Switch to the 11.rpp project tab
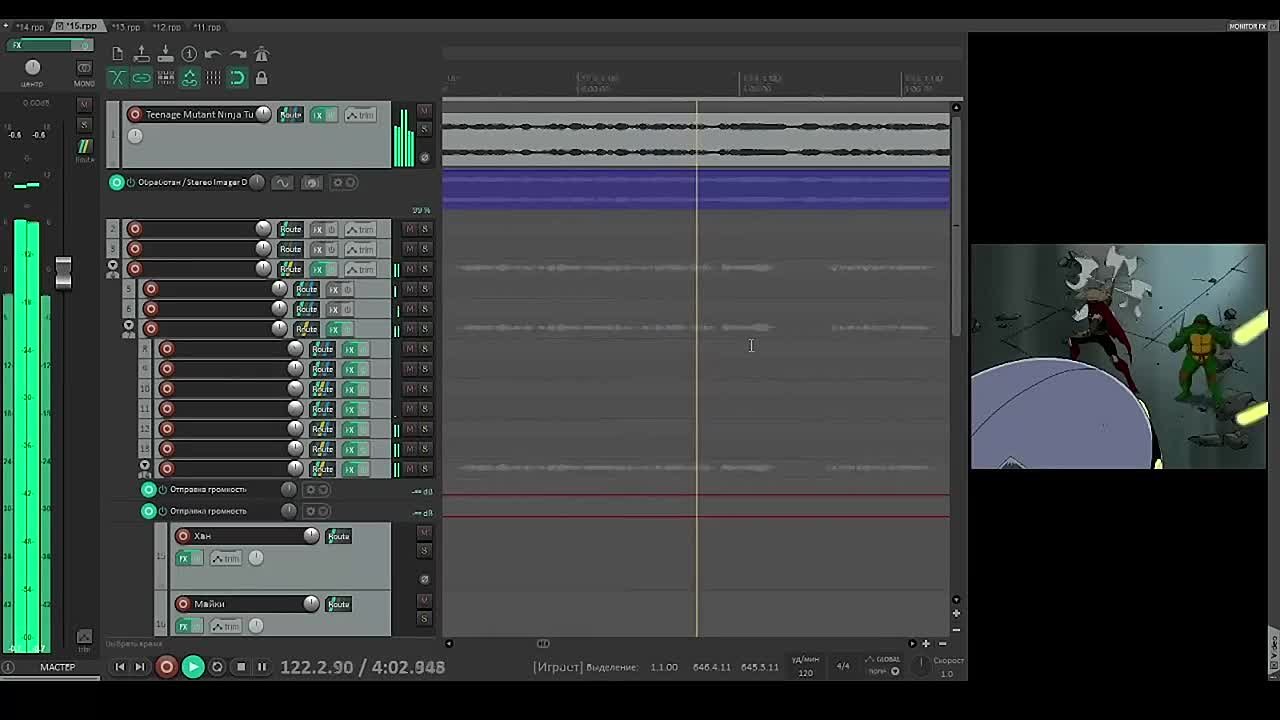Image resolution: width=1280 pixels, height=720 pixels. click(206, 27)
